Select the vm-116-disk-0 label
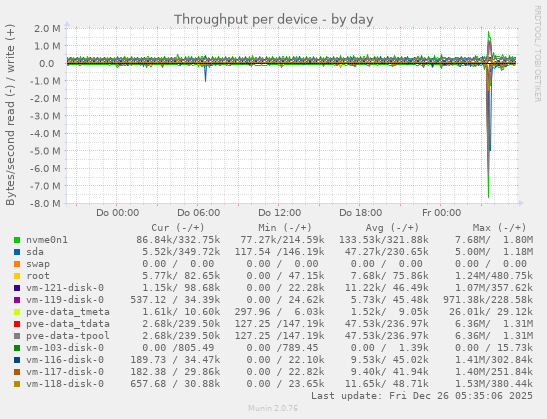 click(65, 360)
